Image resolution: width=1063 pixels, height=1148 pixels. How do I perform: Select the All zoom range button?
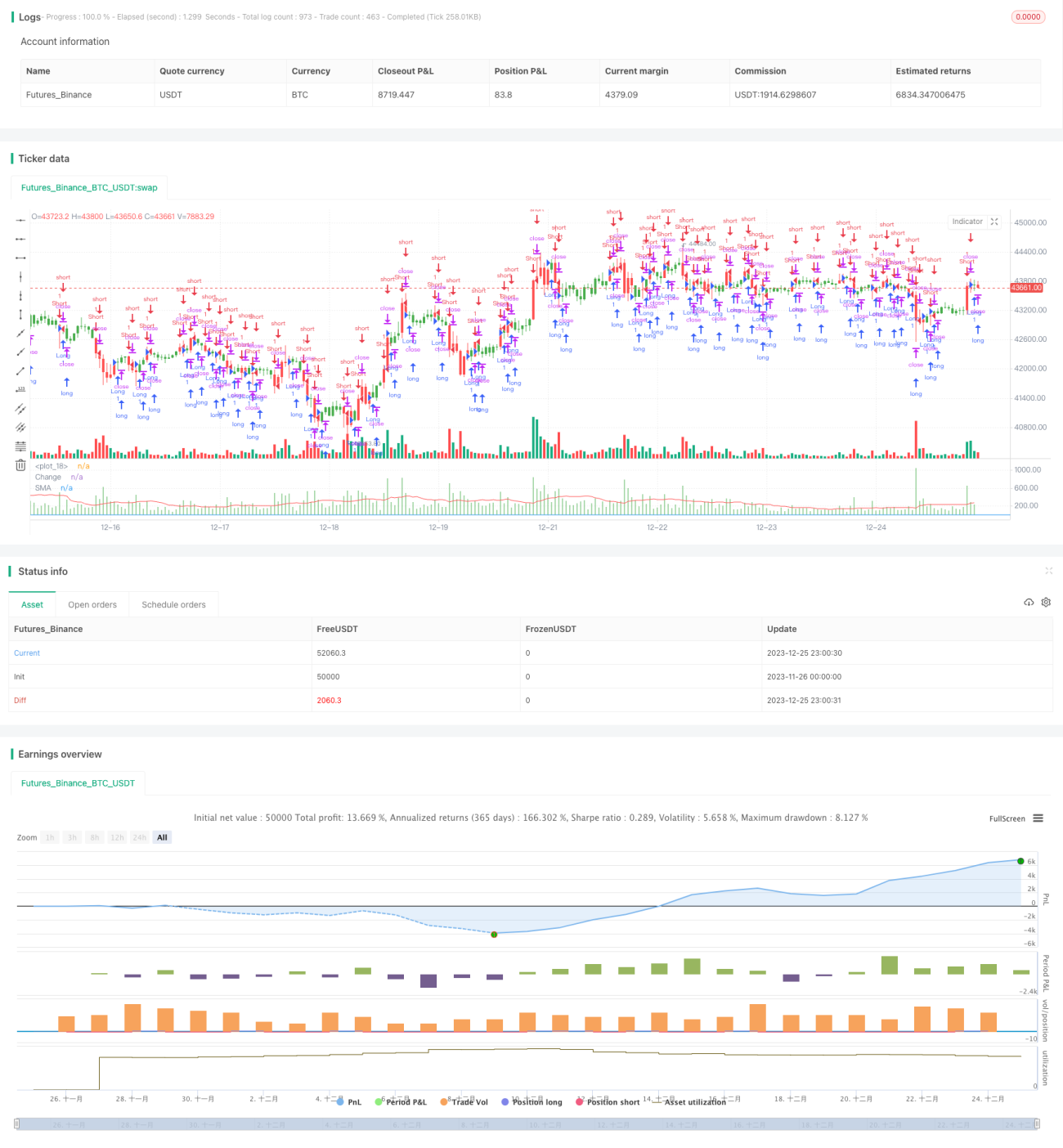pyautogui.click(x=162, y=837)
